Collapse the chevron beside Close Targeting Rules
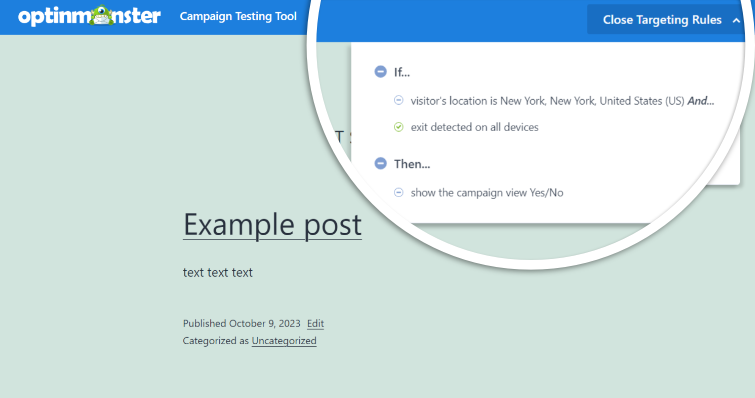Viewport: 755px width, 398px height. (736, 20)
